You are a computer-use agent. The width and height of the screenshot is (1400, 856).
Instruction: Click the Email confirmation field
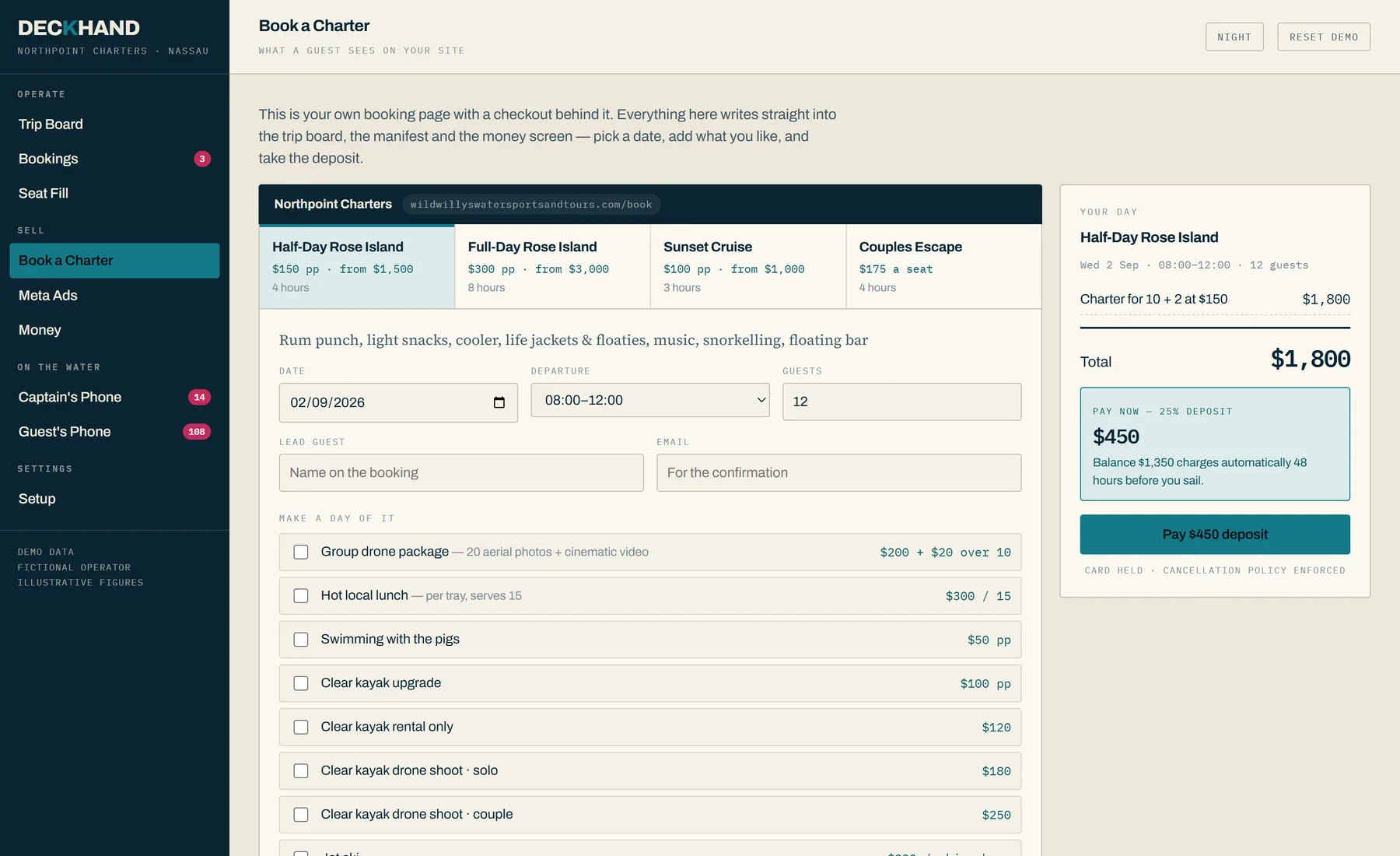838,472
